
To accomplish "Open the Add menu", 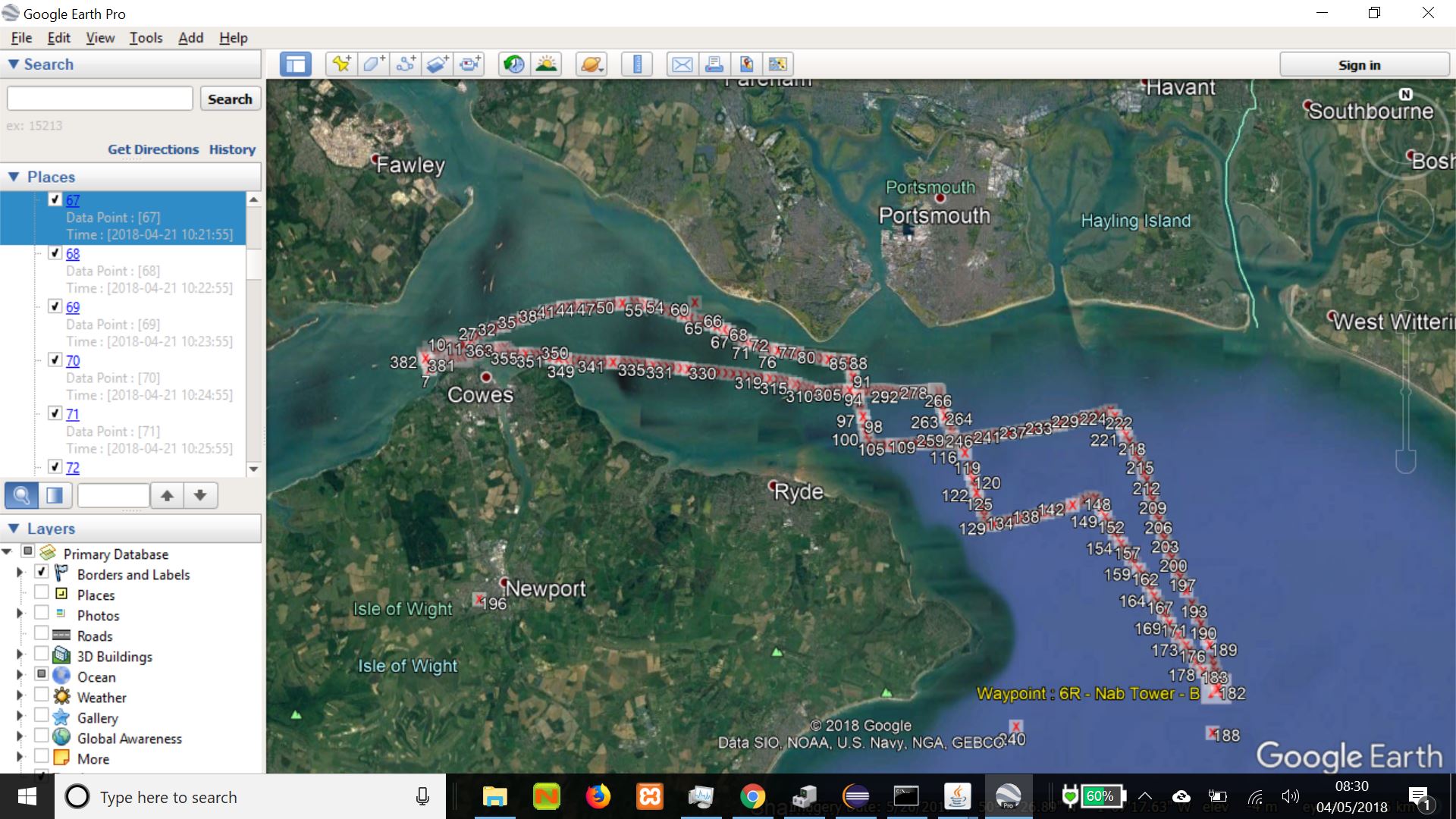I will [190, 38].
